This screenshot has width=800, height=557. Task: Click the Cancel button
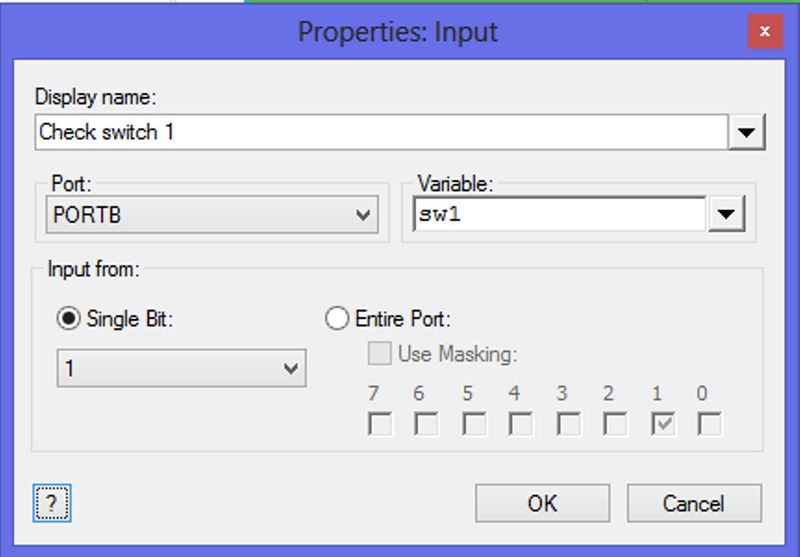(x=694, y=503)
